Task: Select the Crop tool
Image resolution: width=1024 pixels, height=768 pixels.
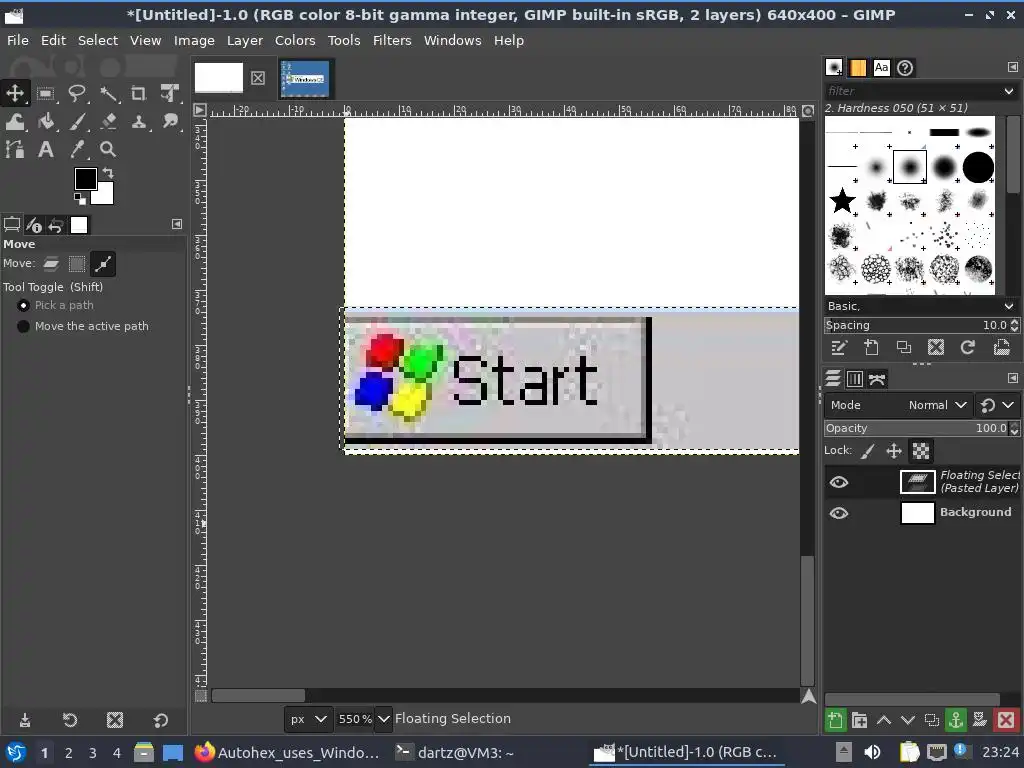Action: coord(138,94)
